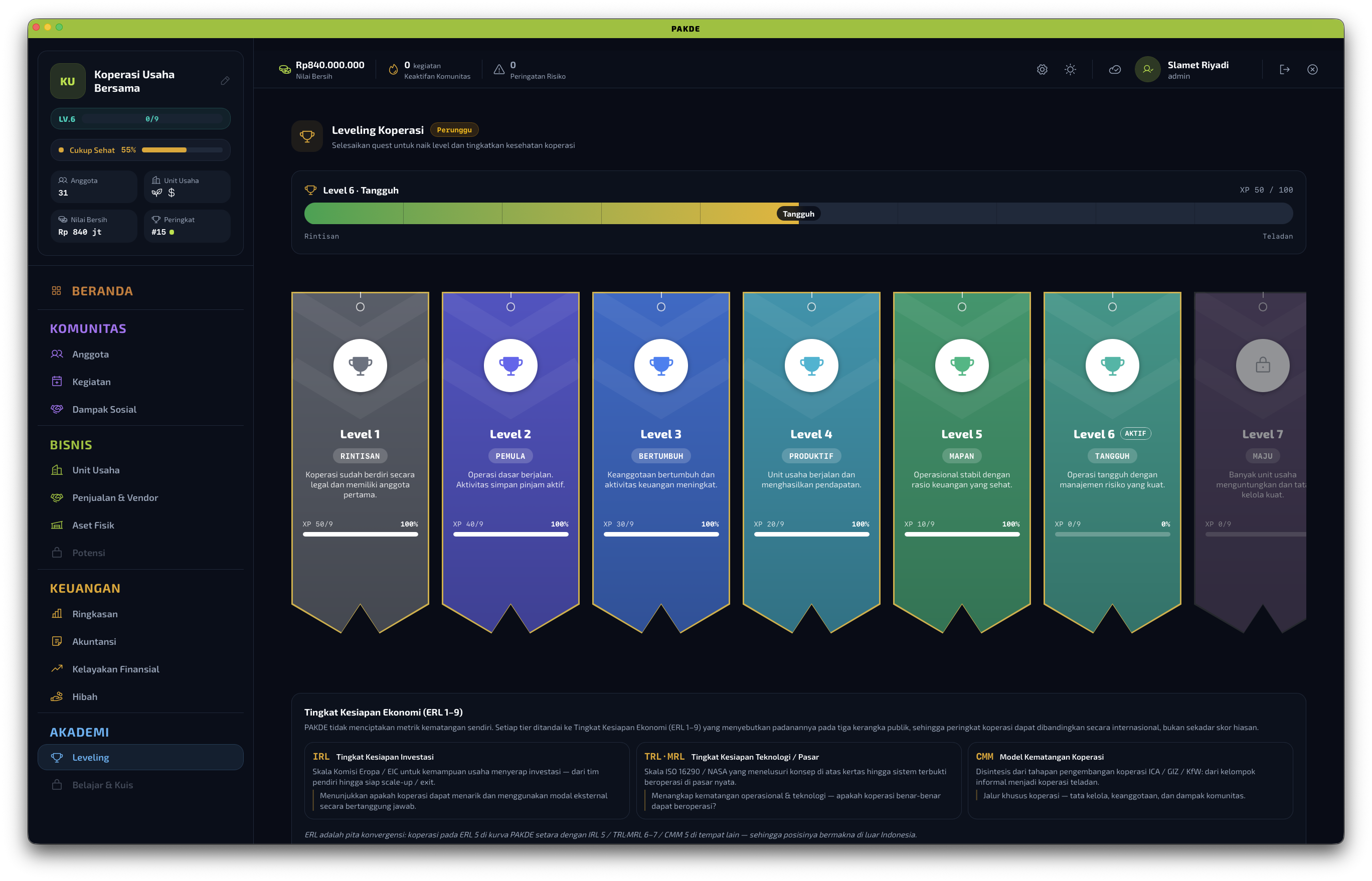Image resolution: width=1372 pixels, height=881 pixels.
Task: Click the Level 2 purple trophy medallion
Action: pos(510,365)
